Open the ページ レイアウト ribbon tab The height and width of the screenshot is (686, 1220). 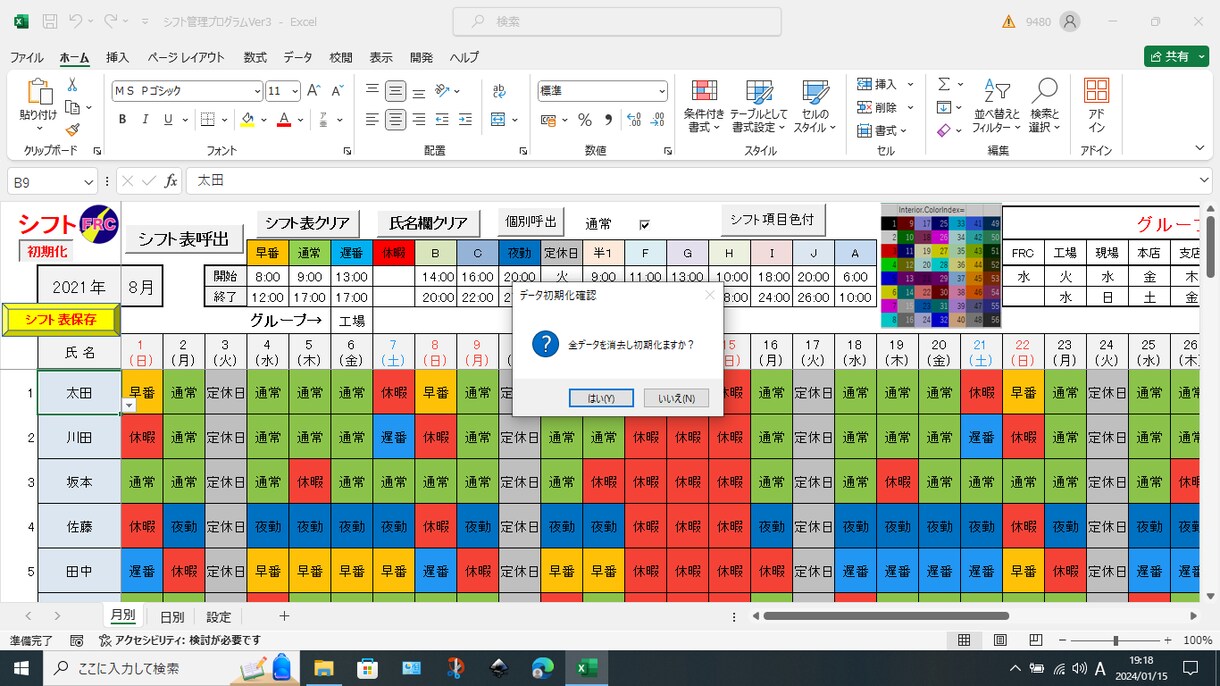pyautogui.click(x=186, y=58)
